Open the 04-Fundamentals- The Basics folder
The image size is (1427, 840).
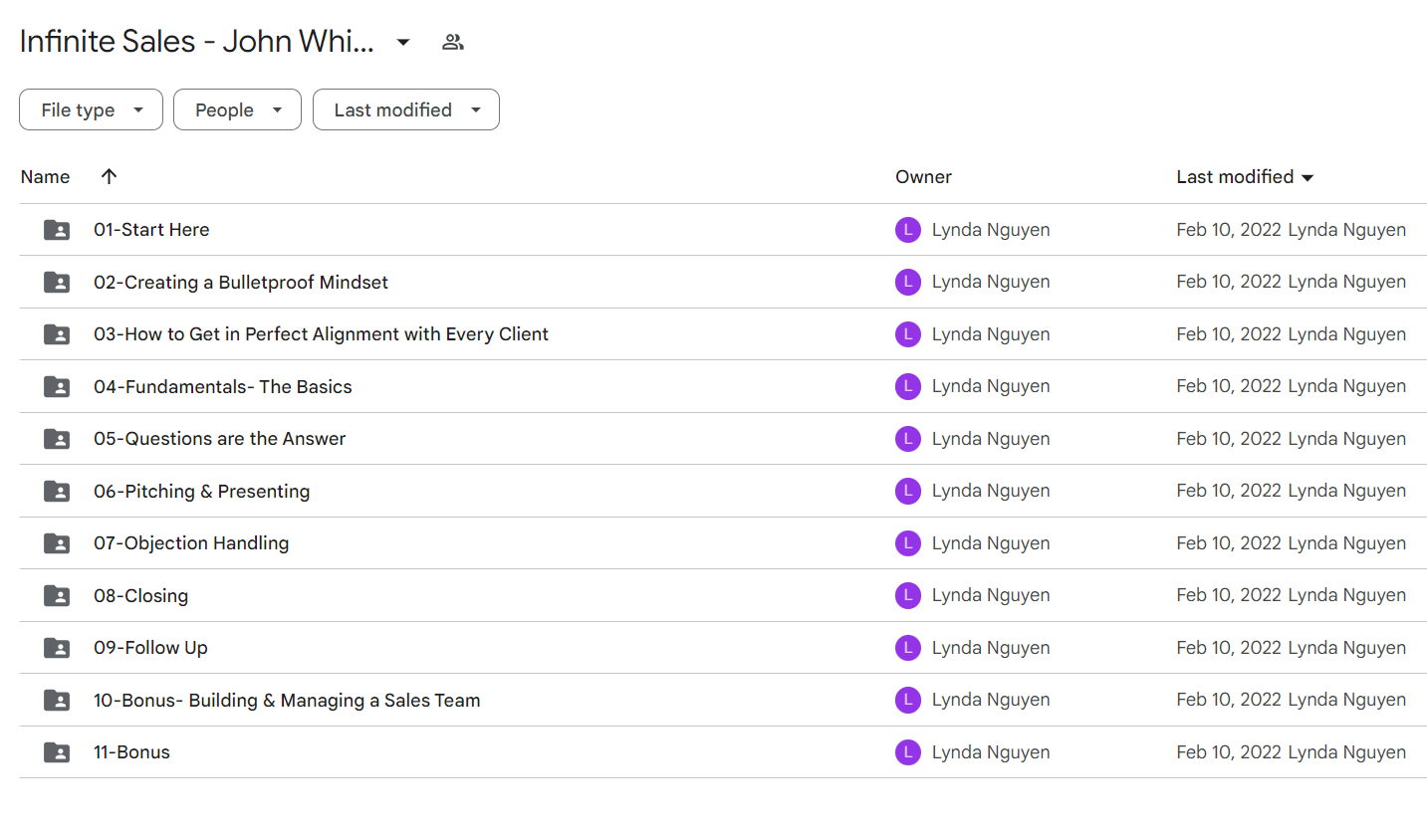223,387
